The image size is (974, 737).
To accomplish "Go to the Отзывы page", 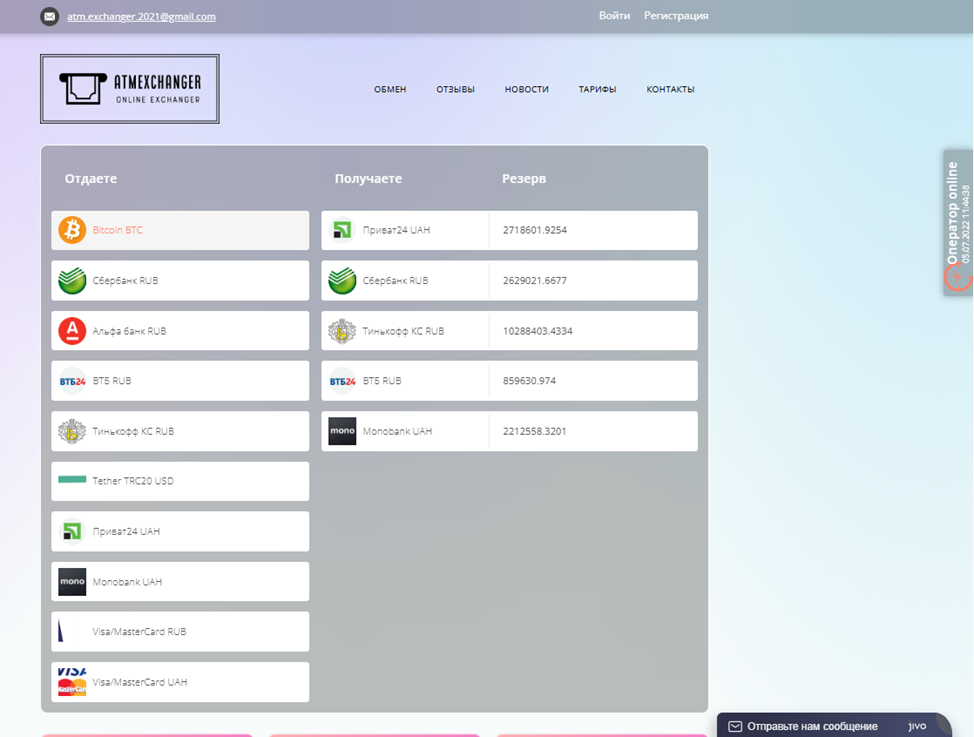I will point(455,90).
